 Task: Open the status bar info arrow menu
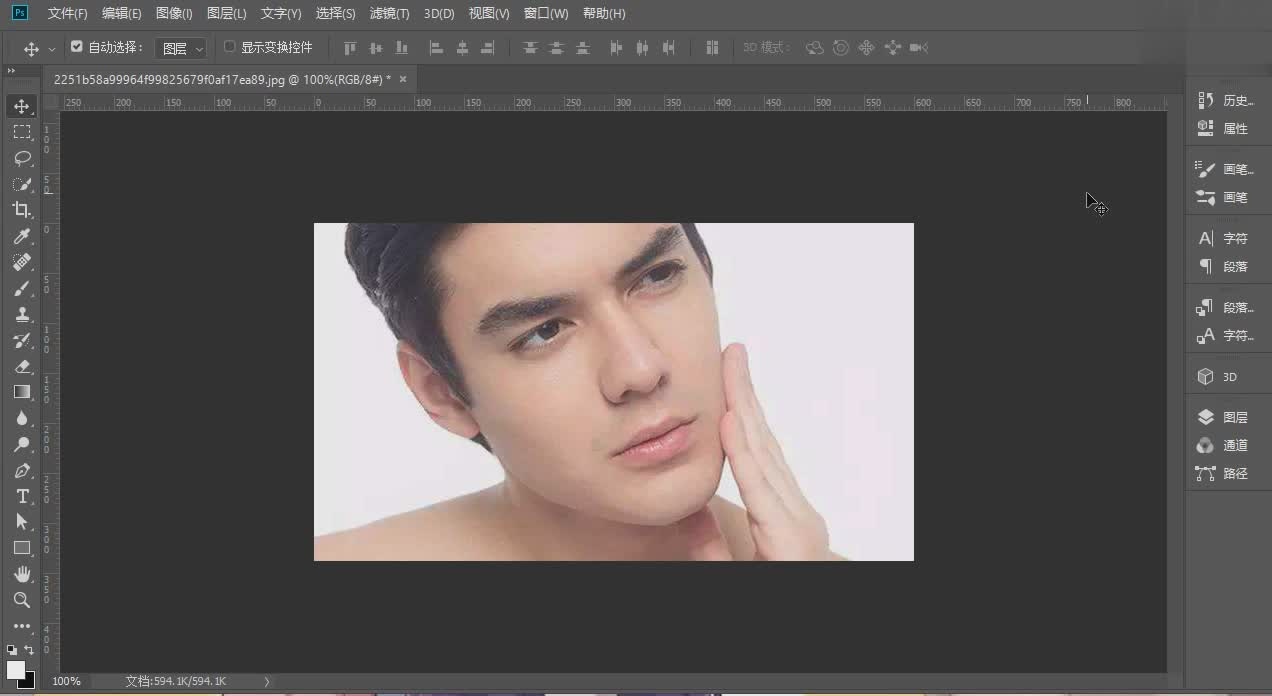tap(267, 681)
